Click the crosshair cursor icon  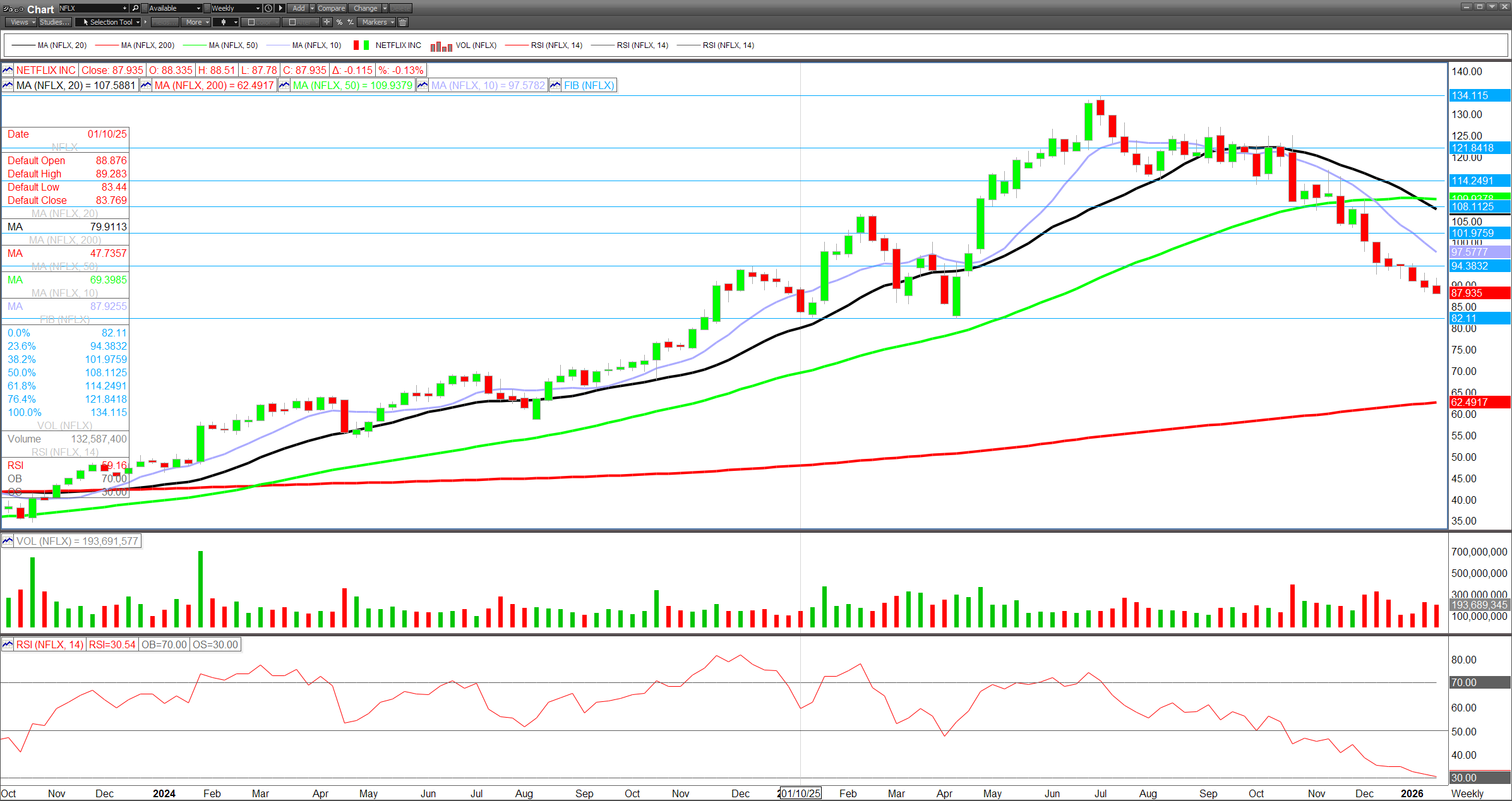[327, 22]
